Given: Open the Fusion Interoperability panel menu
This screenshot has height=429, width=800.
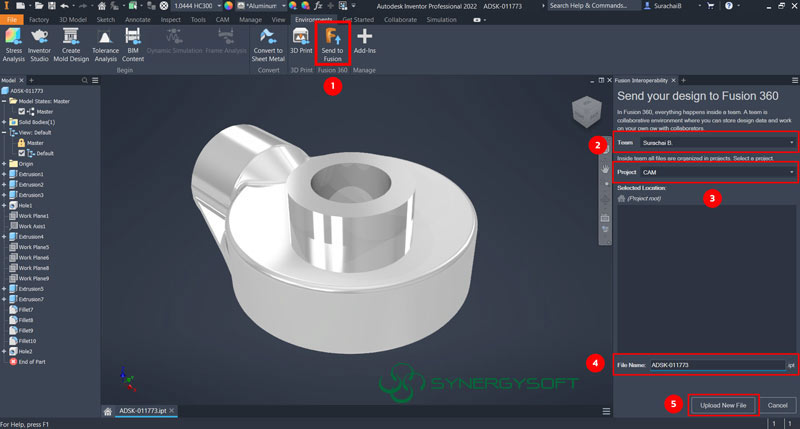Looking at the screenshot, I should pos(795,80).
